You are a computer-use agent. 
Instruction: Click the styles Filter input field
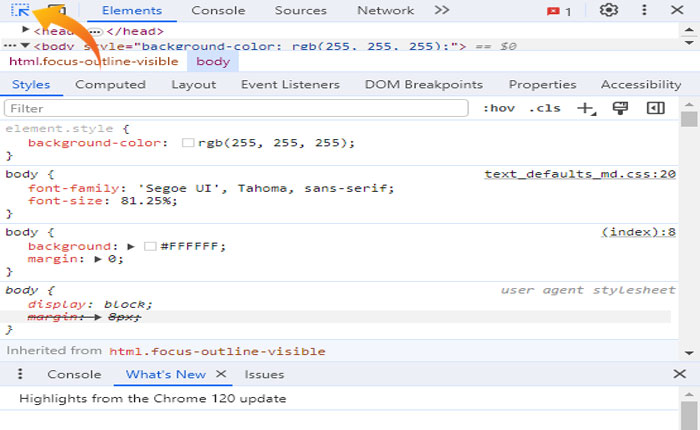pyautogui.click(x=236, y=108)
